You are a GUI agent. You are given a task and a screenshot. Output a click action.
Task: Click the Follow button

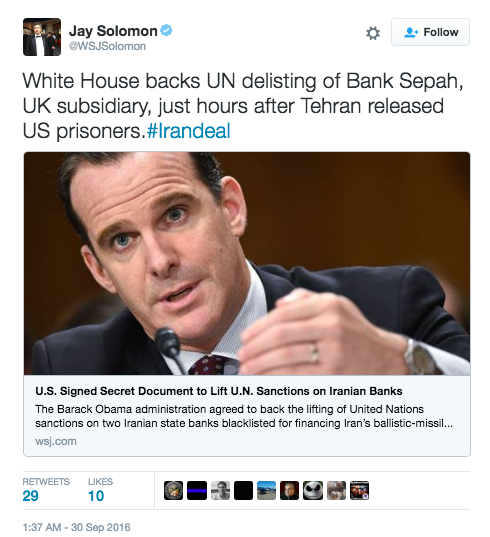coord(430,32)
